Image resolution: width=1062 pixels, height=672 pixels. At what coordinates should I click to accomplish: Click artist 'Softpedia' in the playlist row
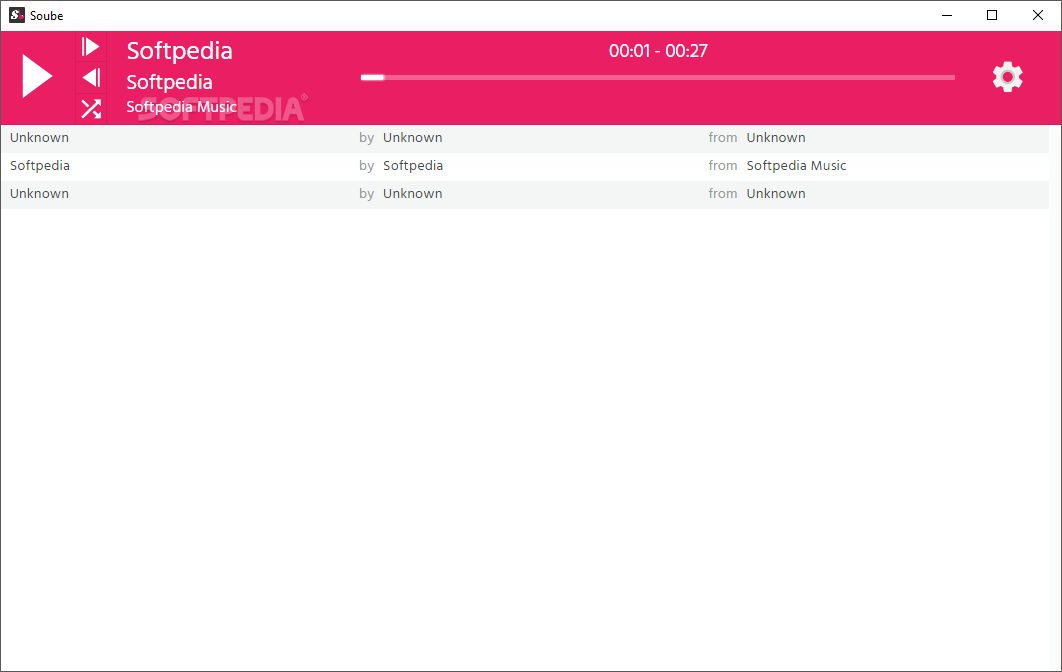412,166
